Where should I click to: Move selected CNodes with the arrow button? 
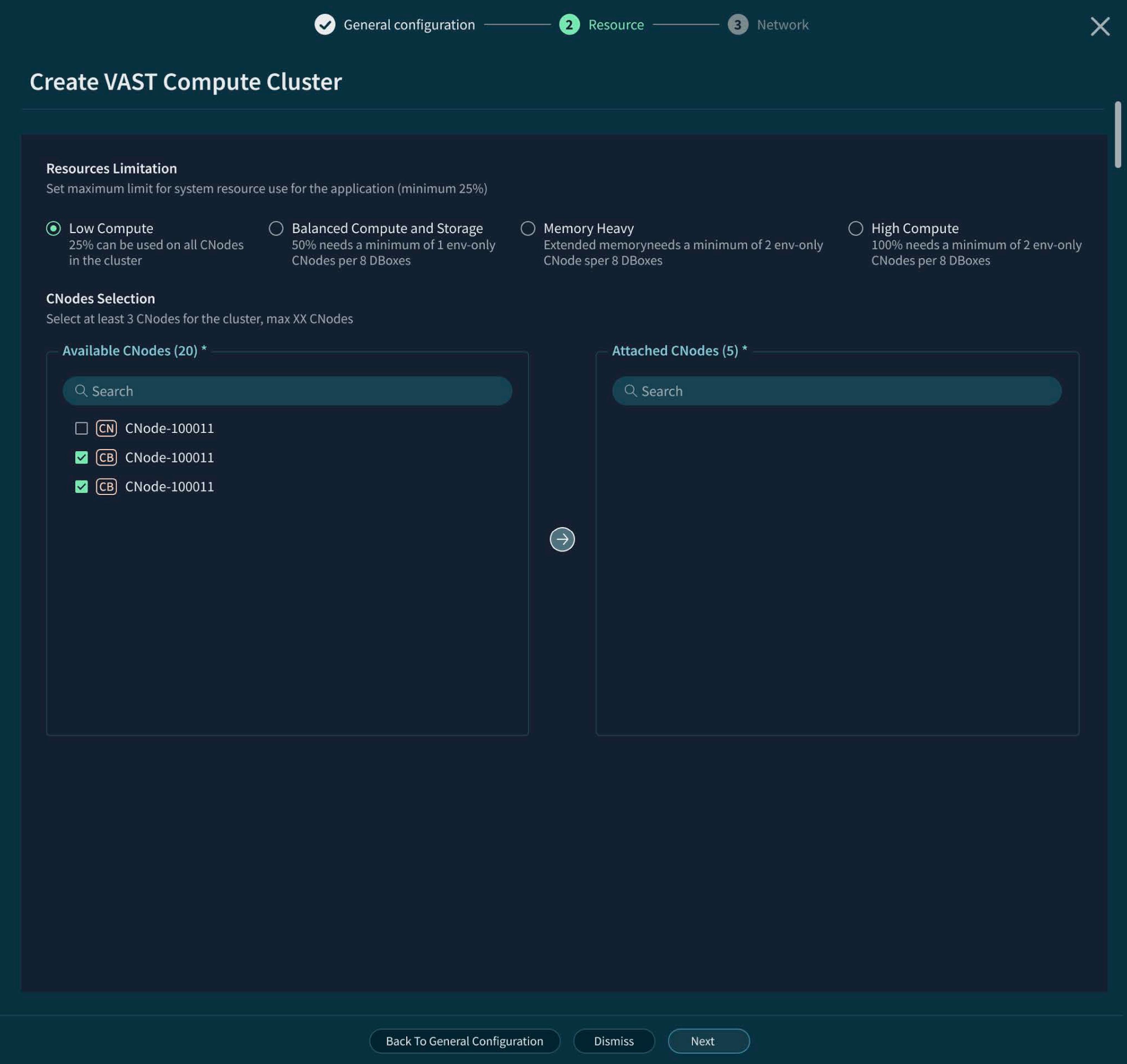(562, 539)
